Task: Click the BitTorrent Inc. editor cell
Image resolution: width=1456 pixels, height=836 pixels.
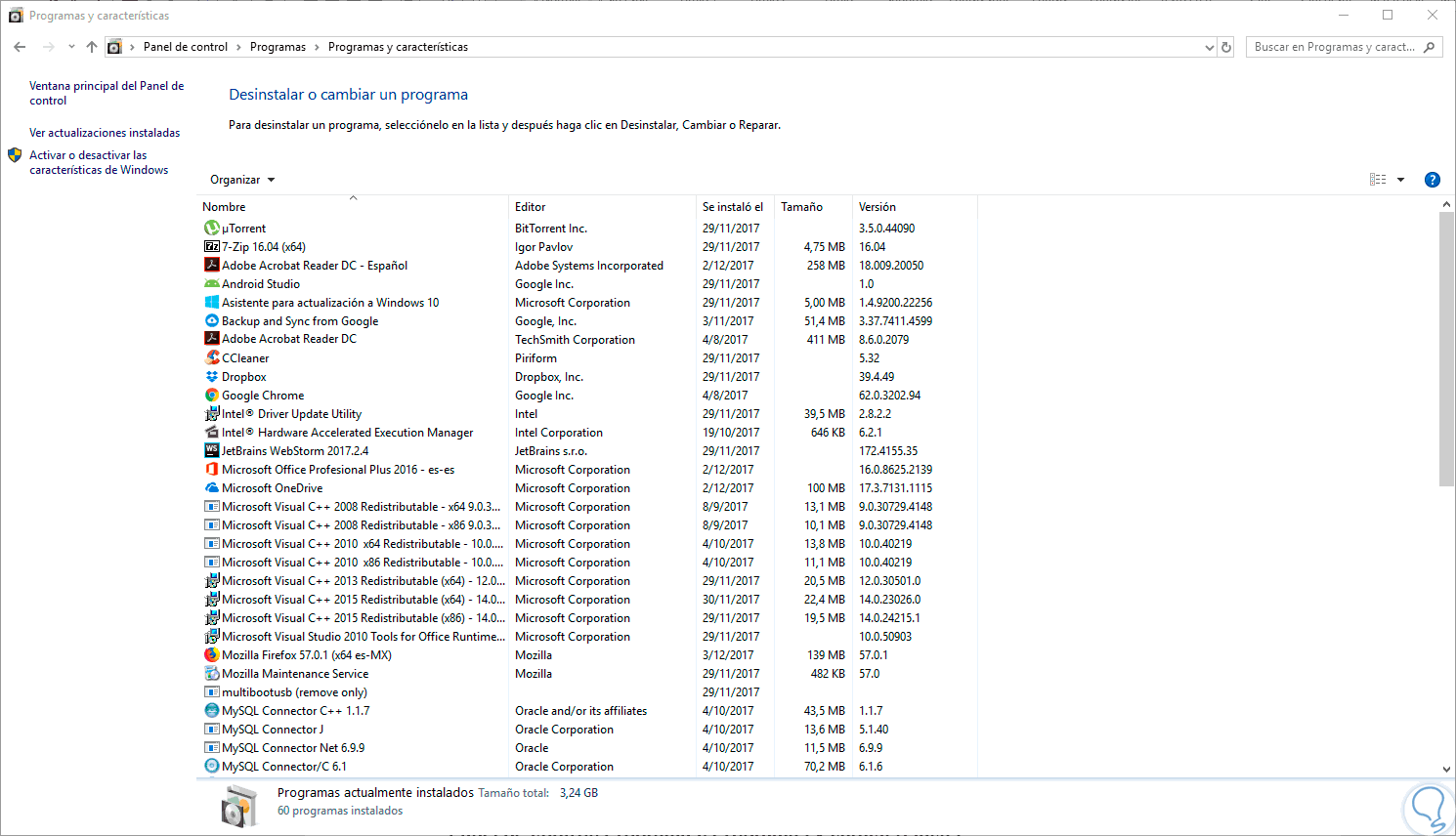Action: click(x=551, y=229)
